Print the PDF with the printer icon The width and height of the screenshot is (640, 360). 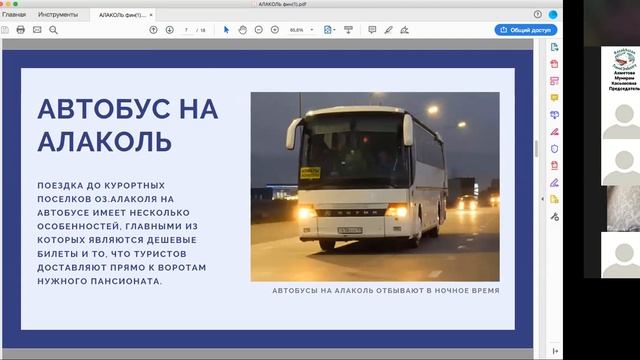tap(20, 30)
